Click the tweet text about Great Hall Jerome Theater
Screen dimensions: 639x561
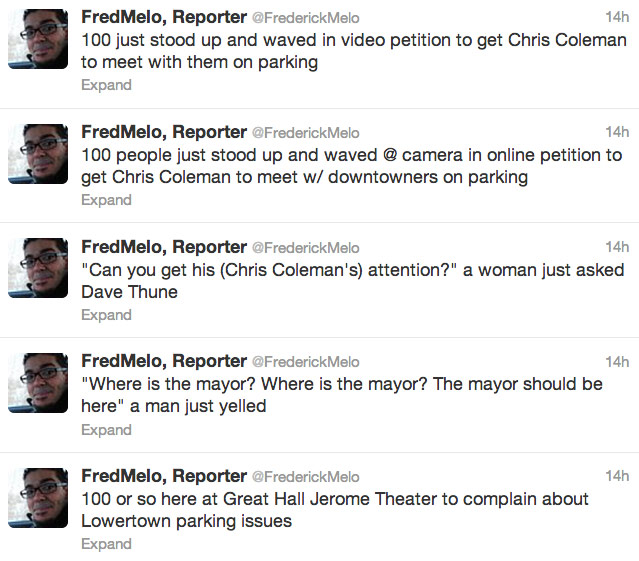coord(335,509)
